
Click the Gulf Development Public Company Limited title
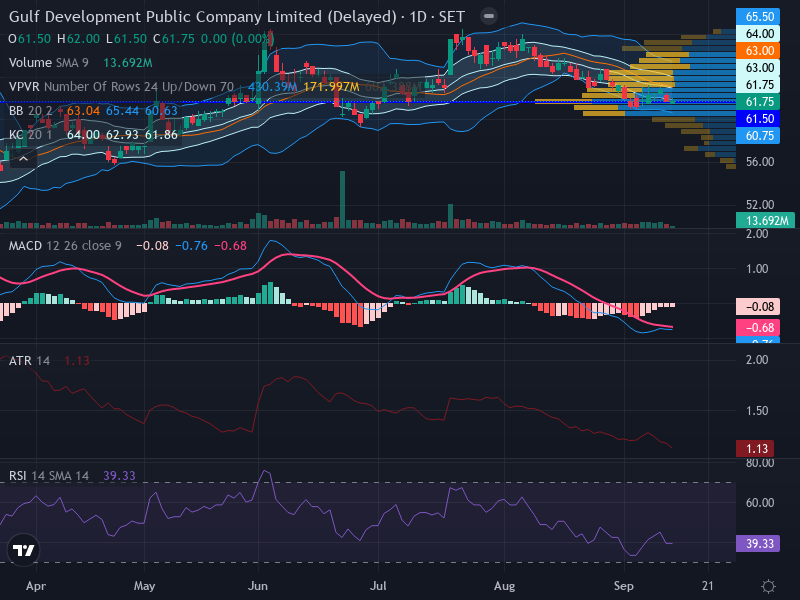(202, 17)
